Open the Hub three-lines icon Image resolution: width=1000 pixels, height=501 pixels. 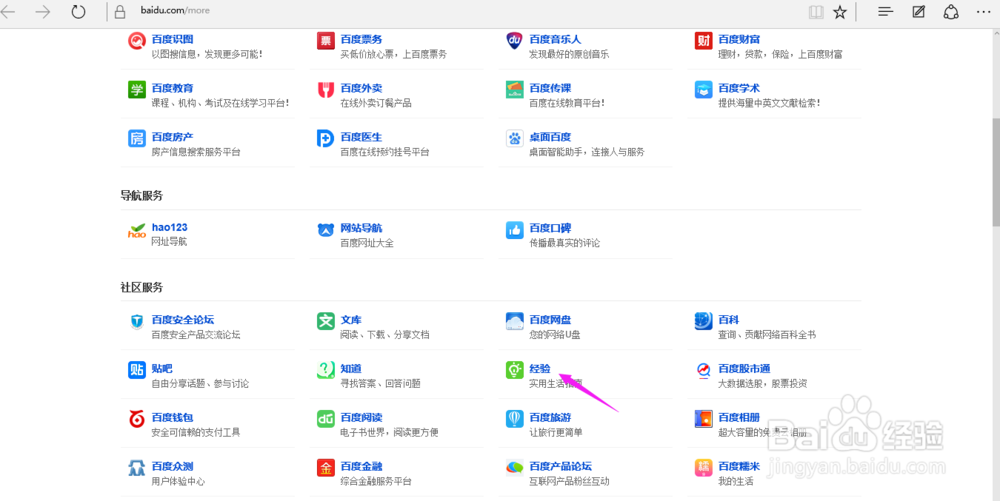pyautogui.click(x=885, y=11)
